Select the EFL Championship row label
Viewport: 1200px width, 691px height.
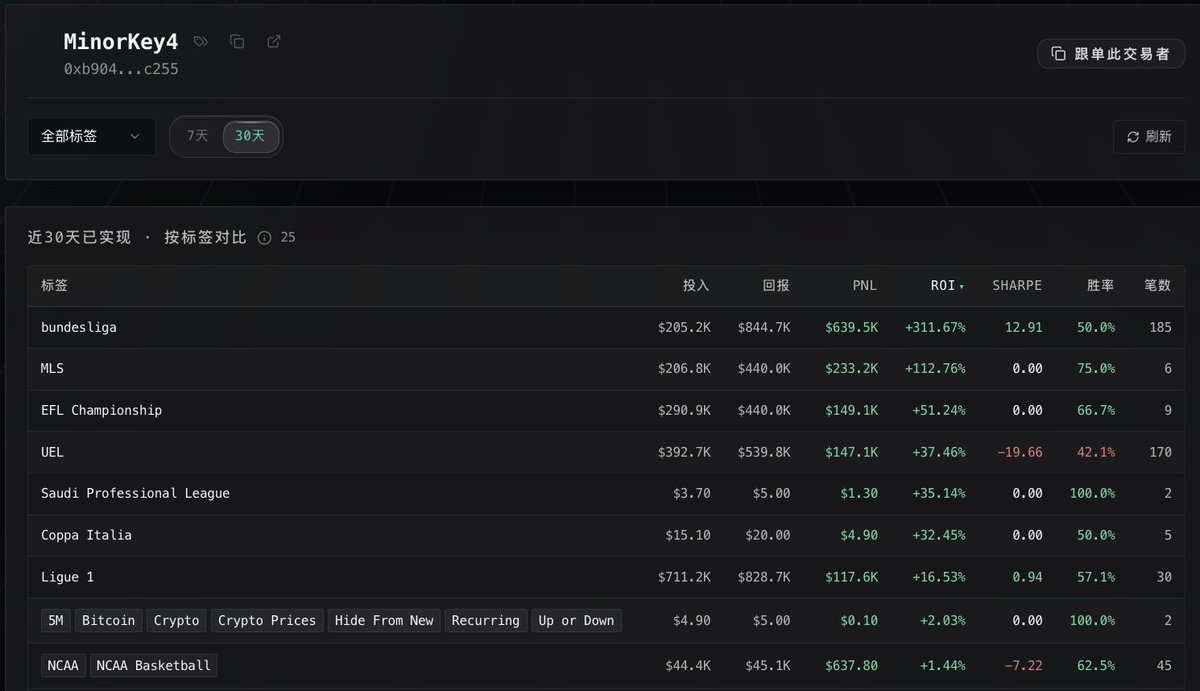[101, 411]
